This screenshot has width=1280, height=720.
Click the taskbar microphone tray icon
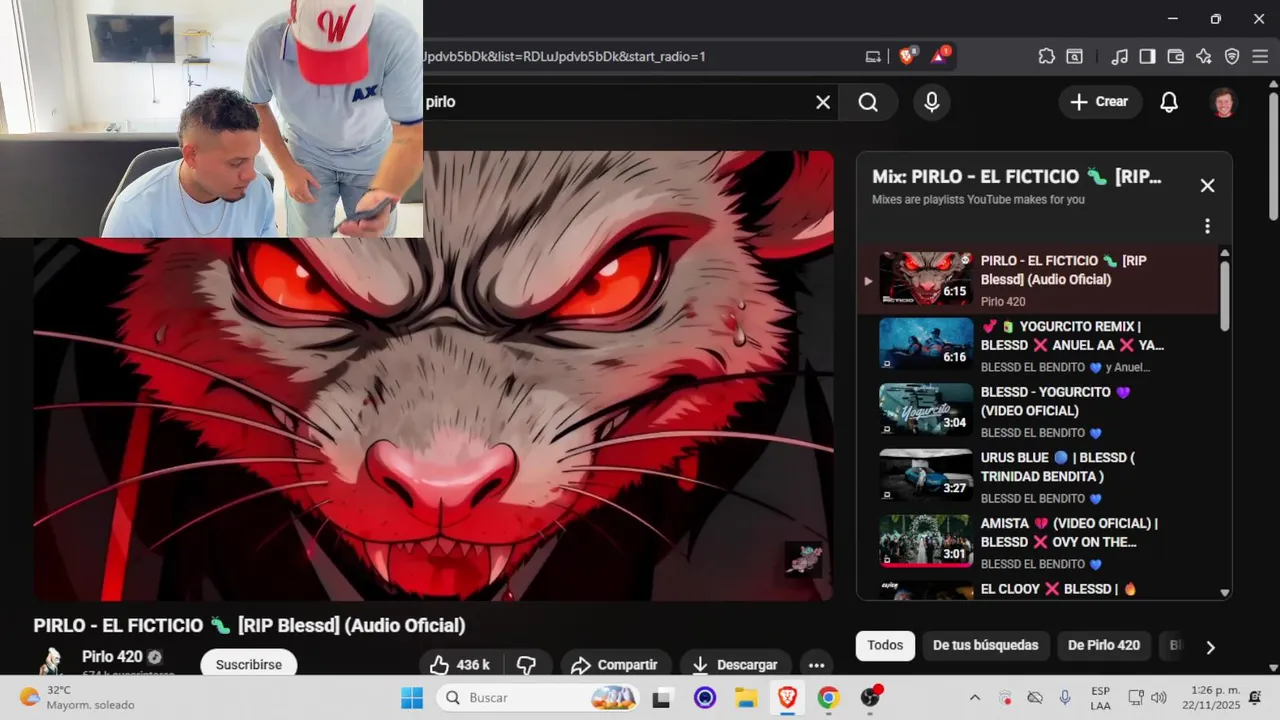[1065, 697]
